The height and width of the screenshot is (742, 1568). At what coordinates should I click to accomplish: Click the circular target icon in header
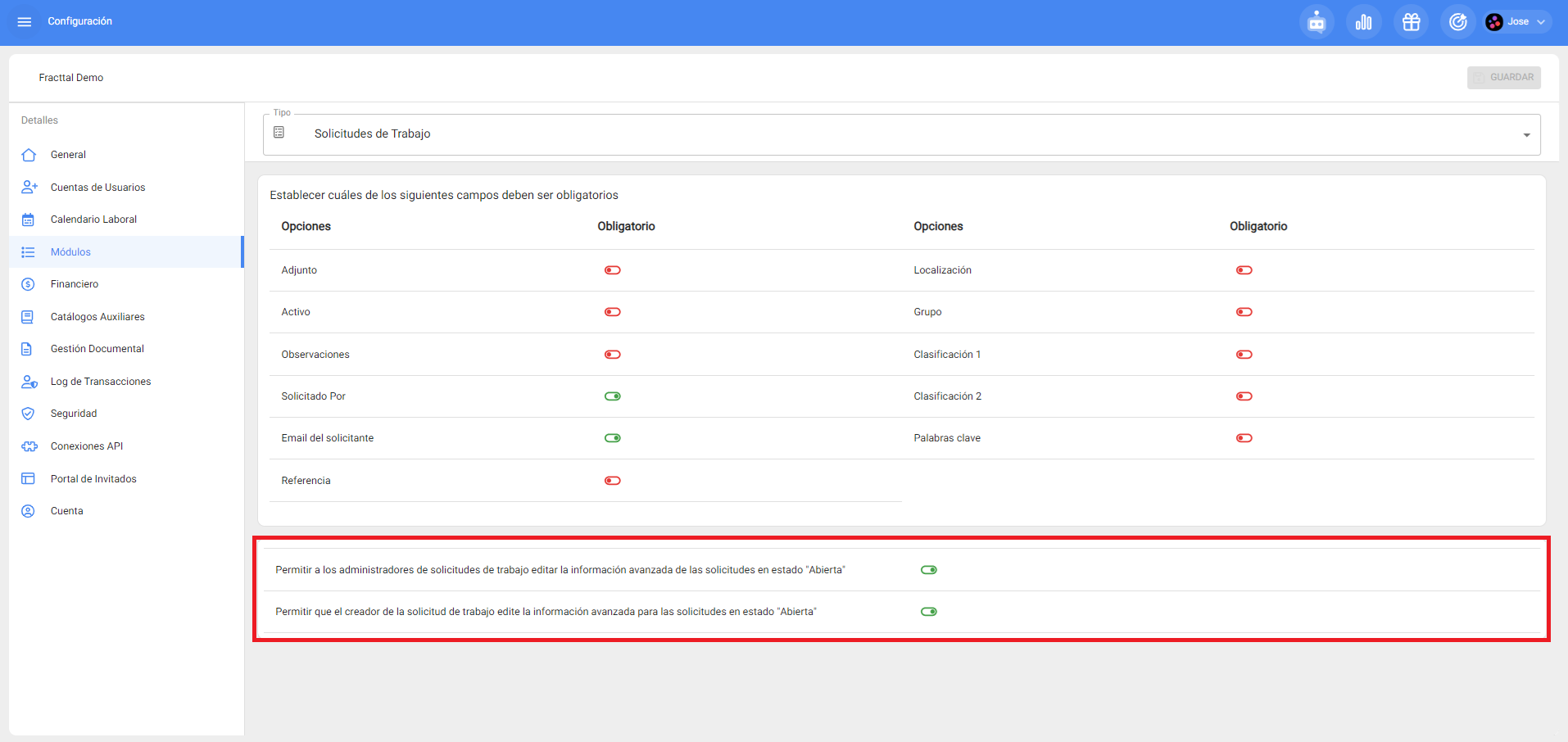tap(1457, 22)
